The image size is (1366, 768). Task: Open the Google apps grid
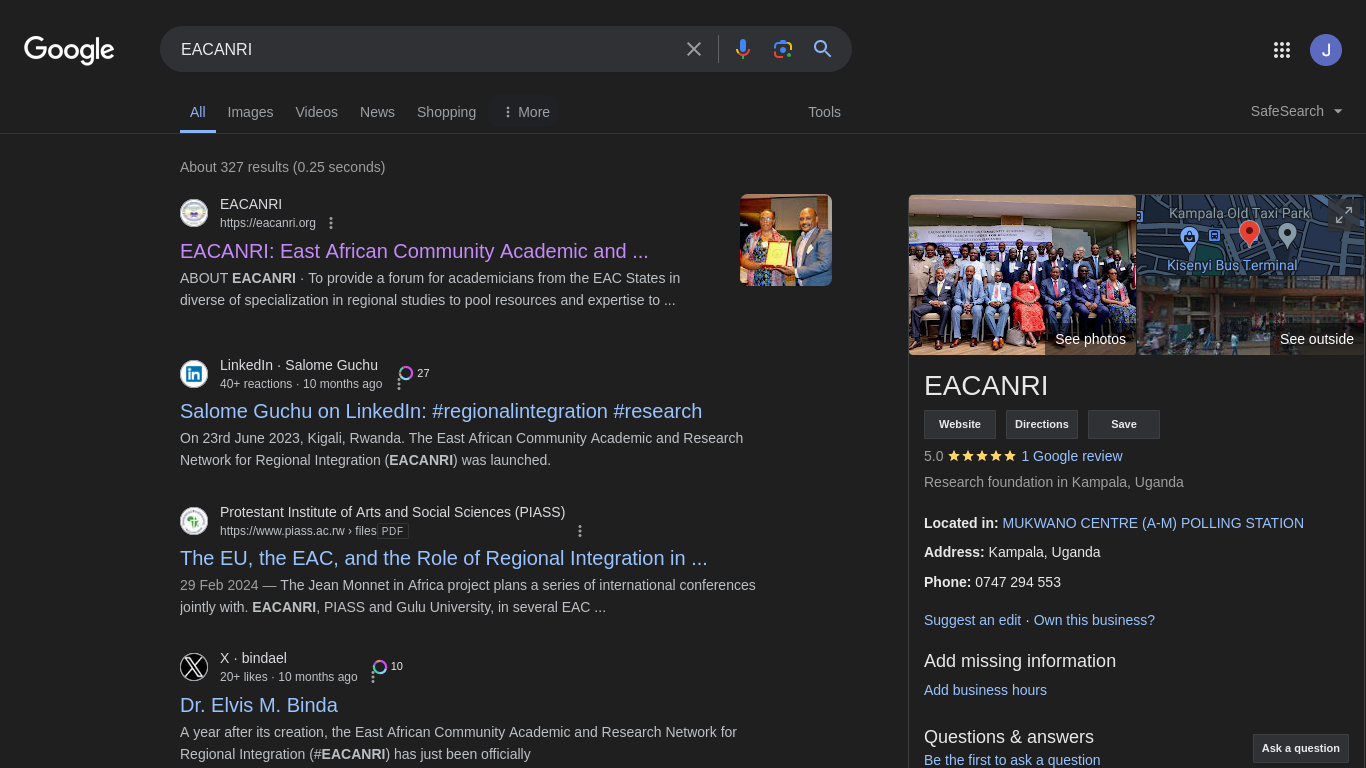coord(1282,50)
